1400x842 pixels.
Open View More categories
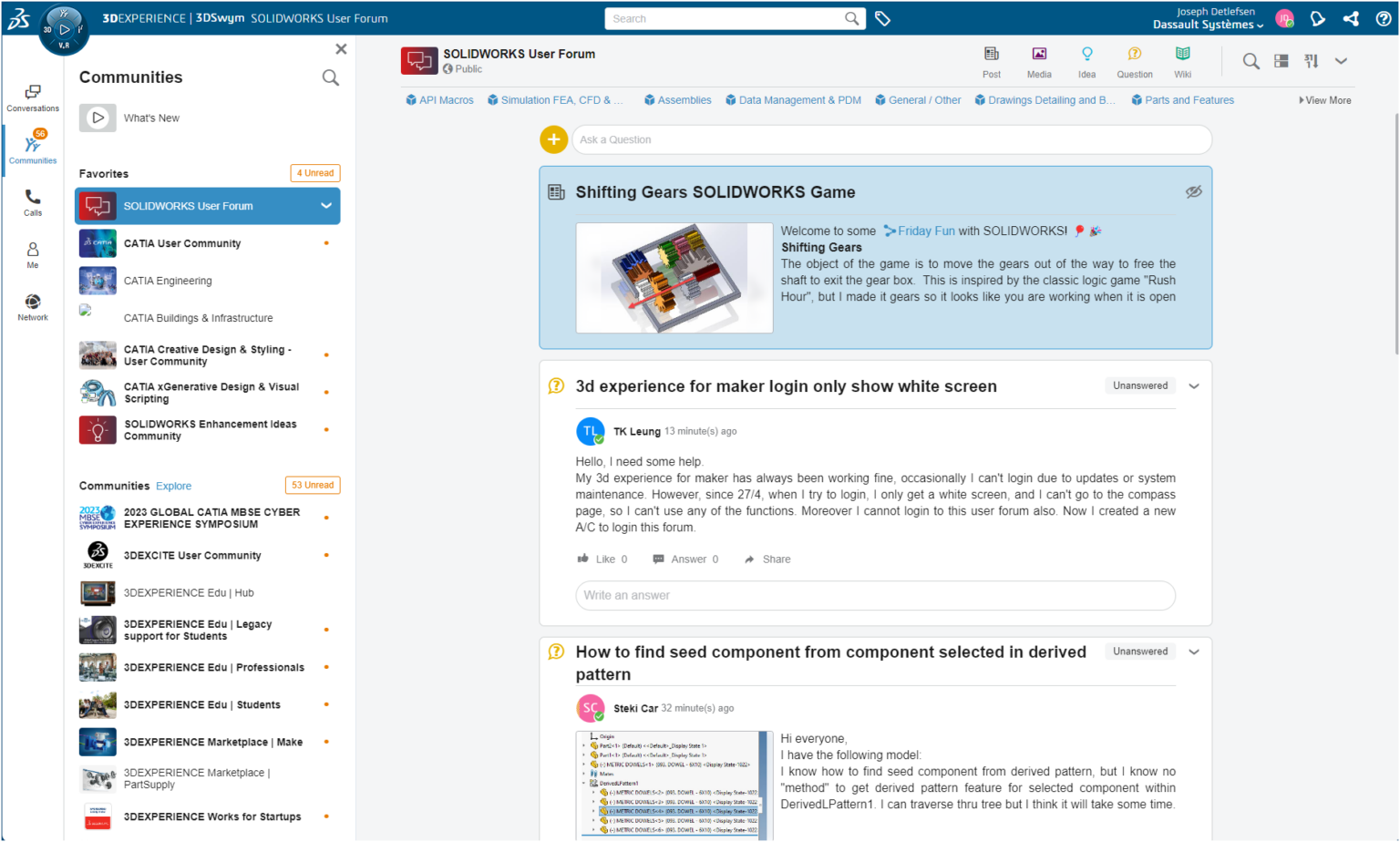(1326, 100)
